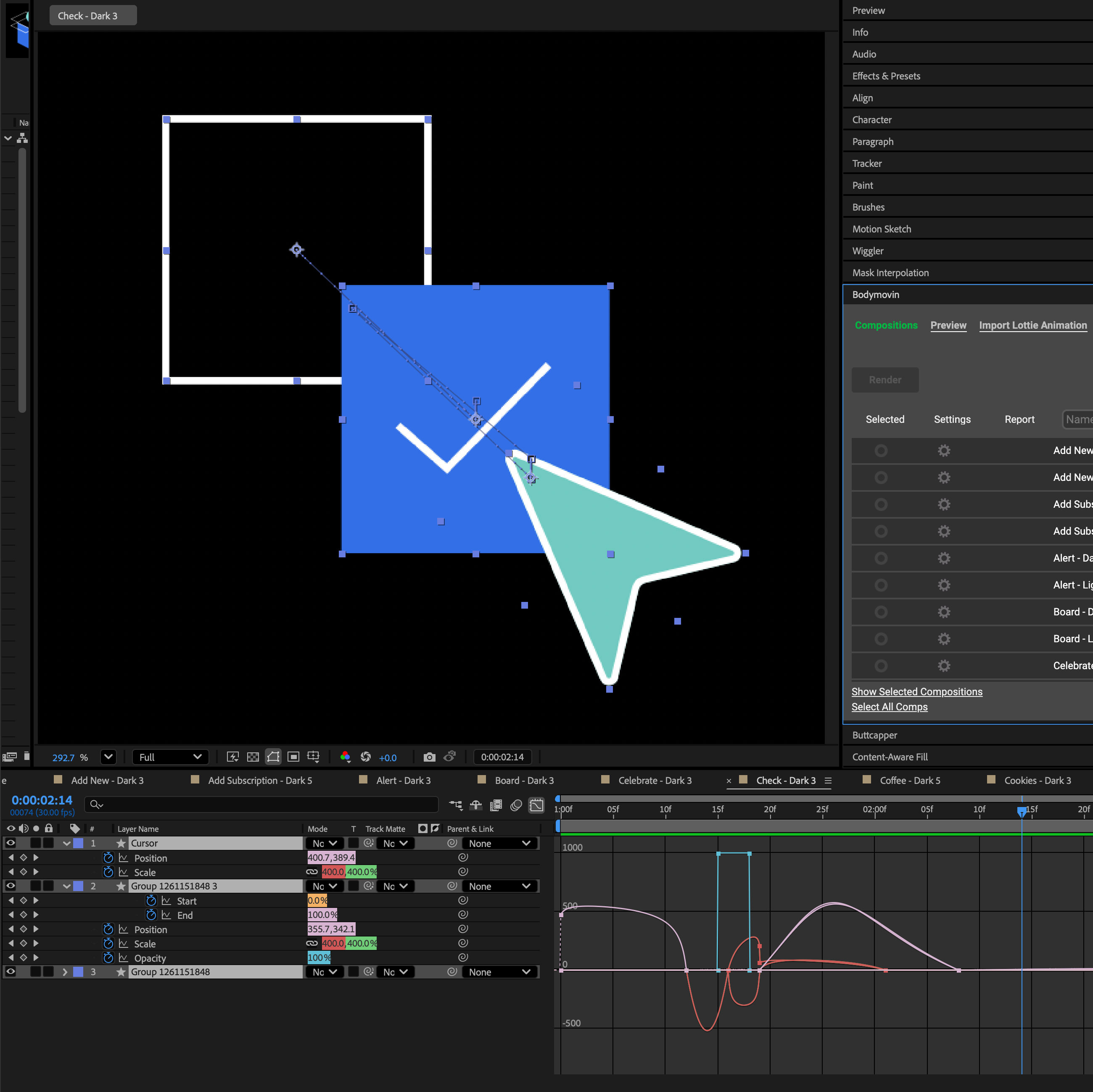The width and height of the screenshot is (1093, 1092).
Task: Click the show channel RGB color icon
Action: pos(345,757)
